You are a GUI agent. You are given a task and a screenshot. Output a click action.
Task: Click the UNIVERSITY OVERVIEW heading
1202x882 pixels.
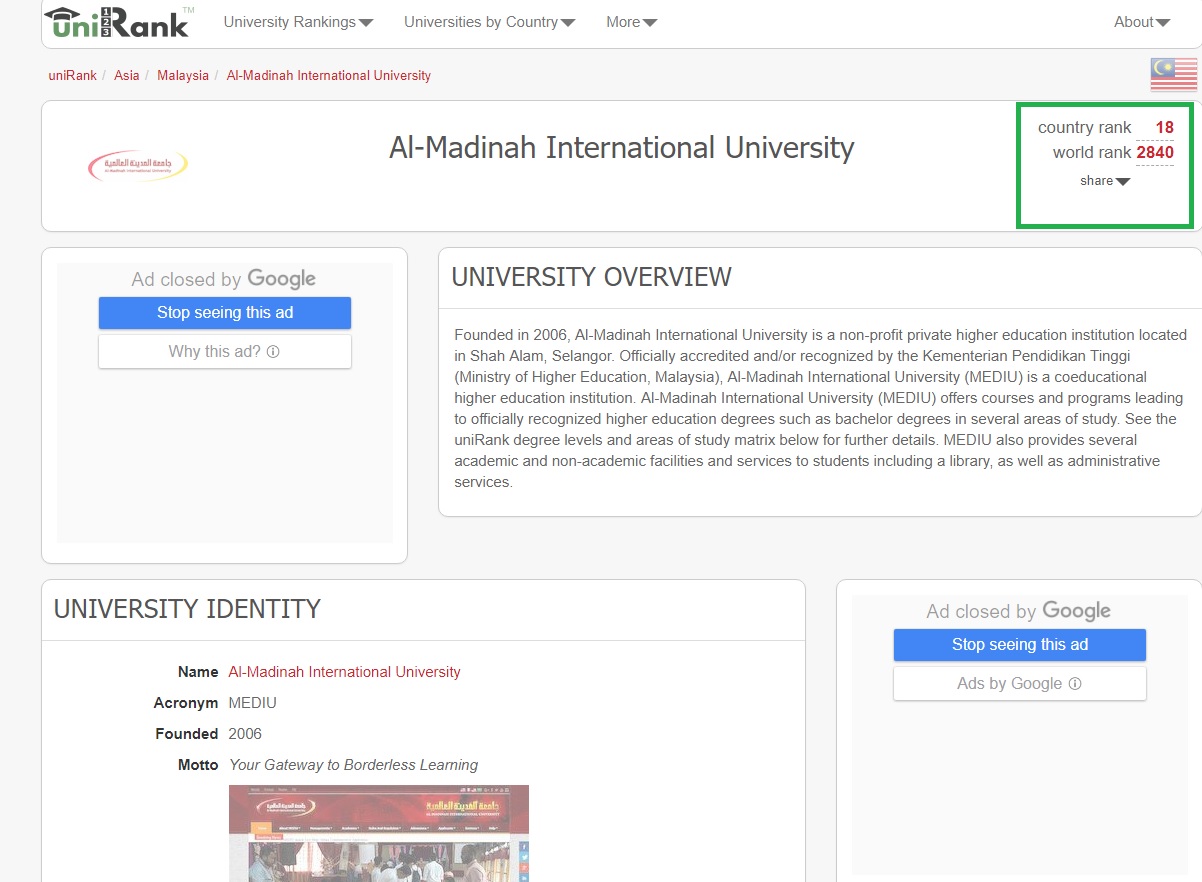tap(592, 277)
